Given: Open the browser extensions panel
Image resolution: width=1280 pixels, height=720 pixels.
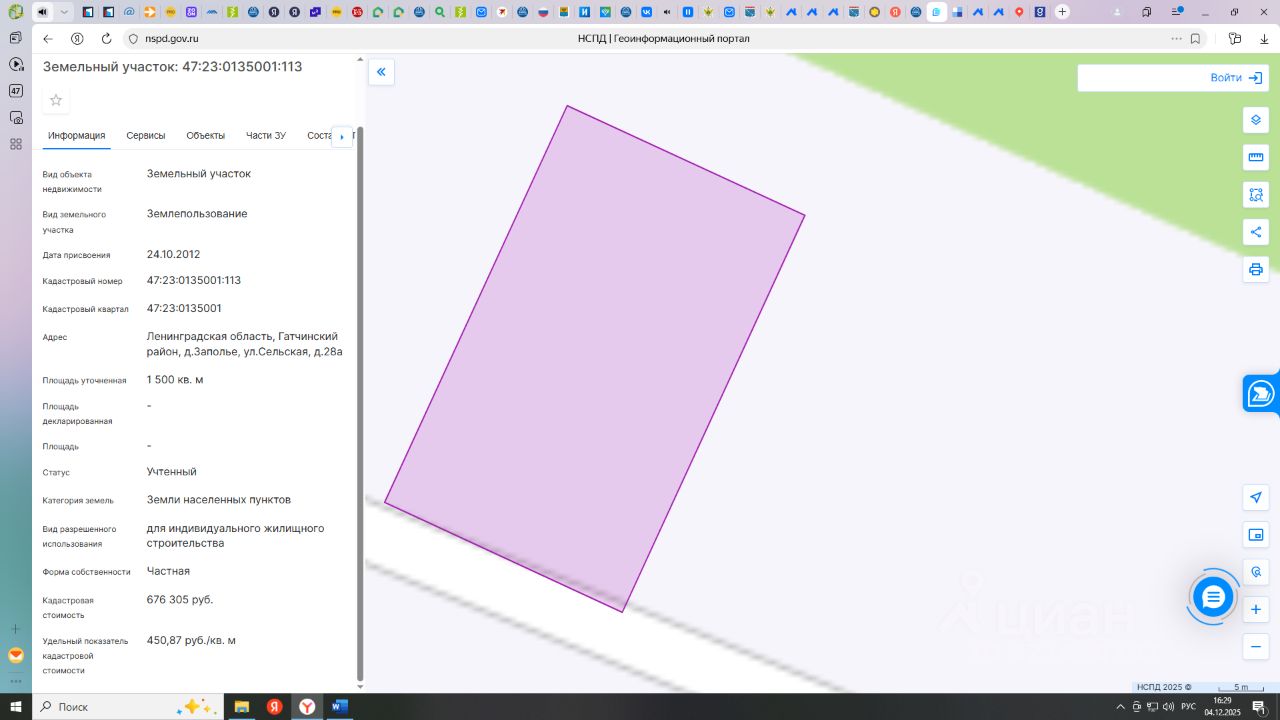Looking at the screenshot, I should pyautogui.click(x=1235, y=39).
